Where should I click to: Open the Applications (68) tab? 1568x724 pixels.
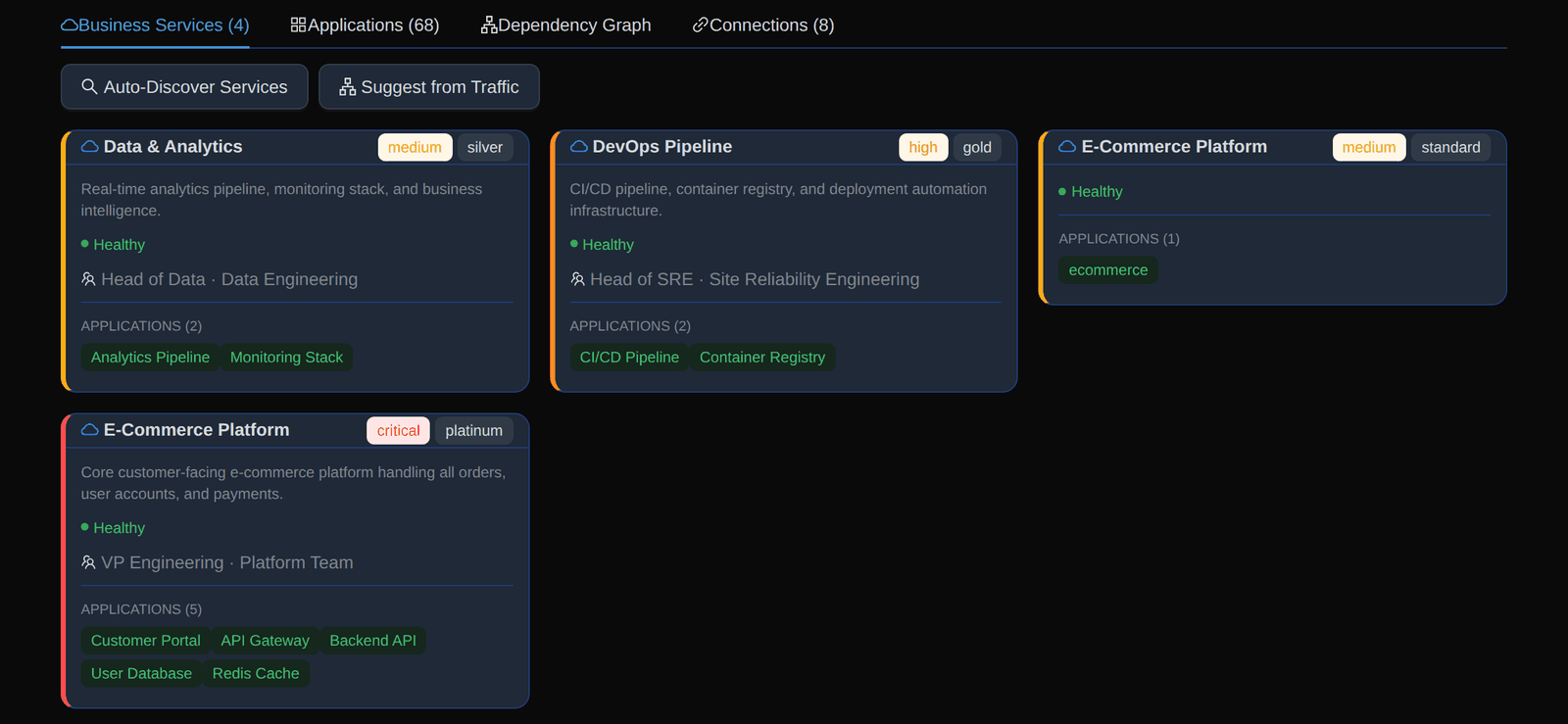[x=365, y=25]
